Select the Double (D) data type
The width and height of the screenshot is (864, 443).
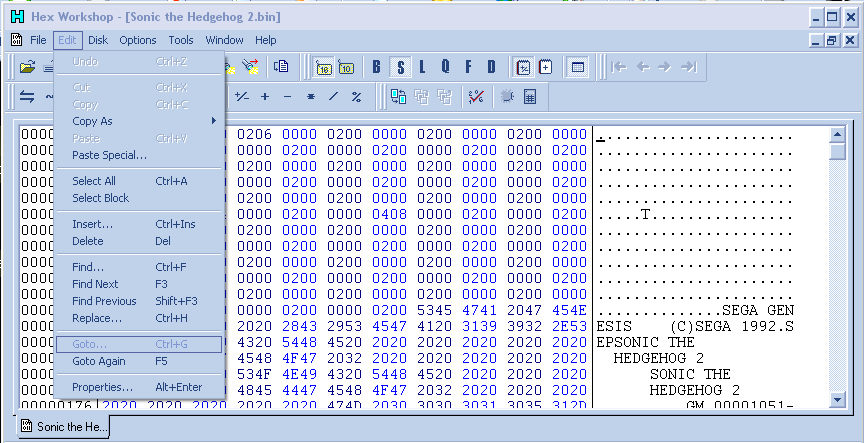click(491, 67)
